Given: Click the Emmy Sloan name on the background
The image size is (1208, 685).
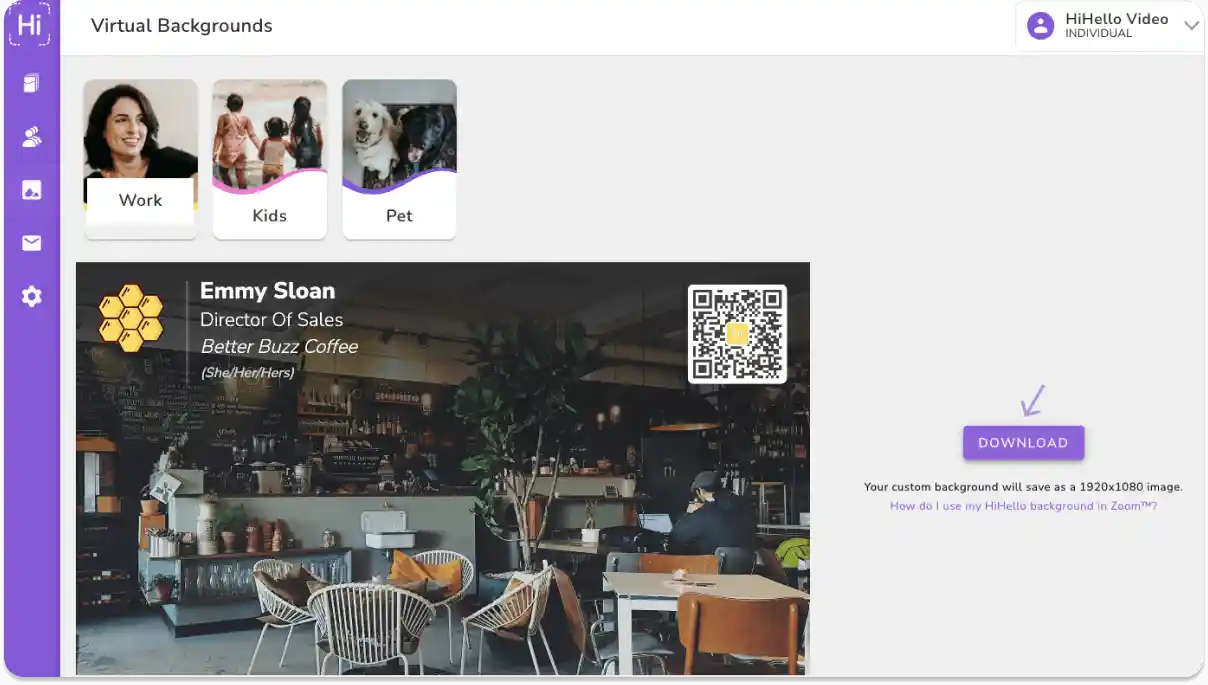Looking at the screenshot, I should click(x=267, y=291).
